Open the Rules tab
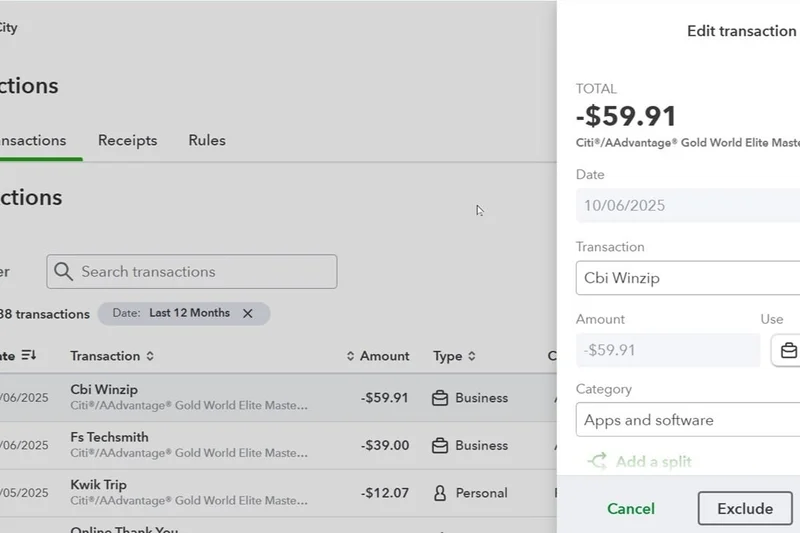 [207, 140]
